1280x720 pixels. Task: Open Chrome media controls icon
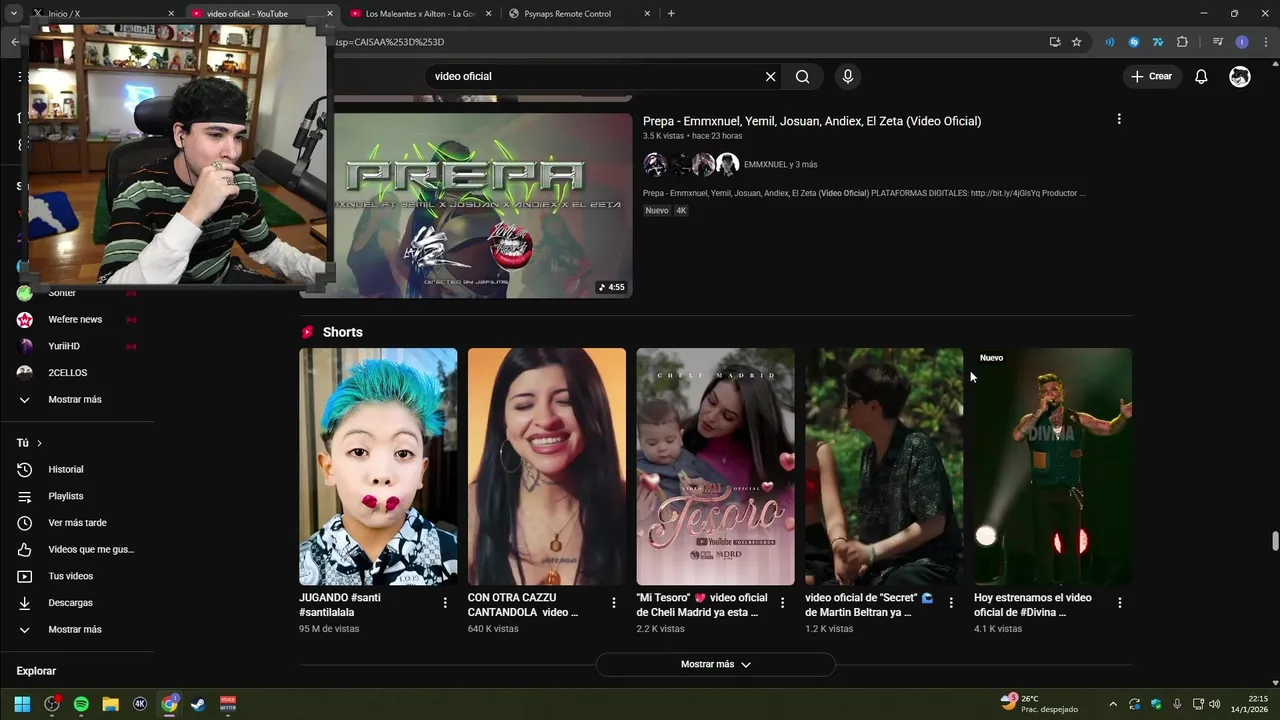pyautogui.click(x=1217, y=42)
